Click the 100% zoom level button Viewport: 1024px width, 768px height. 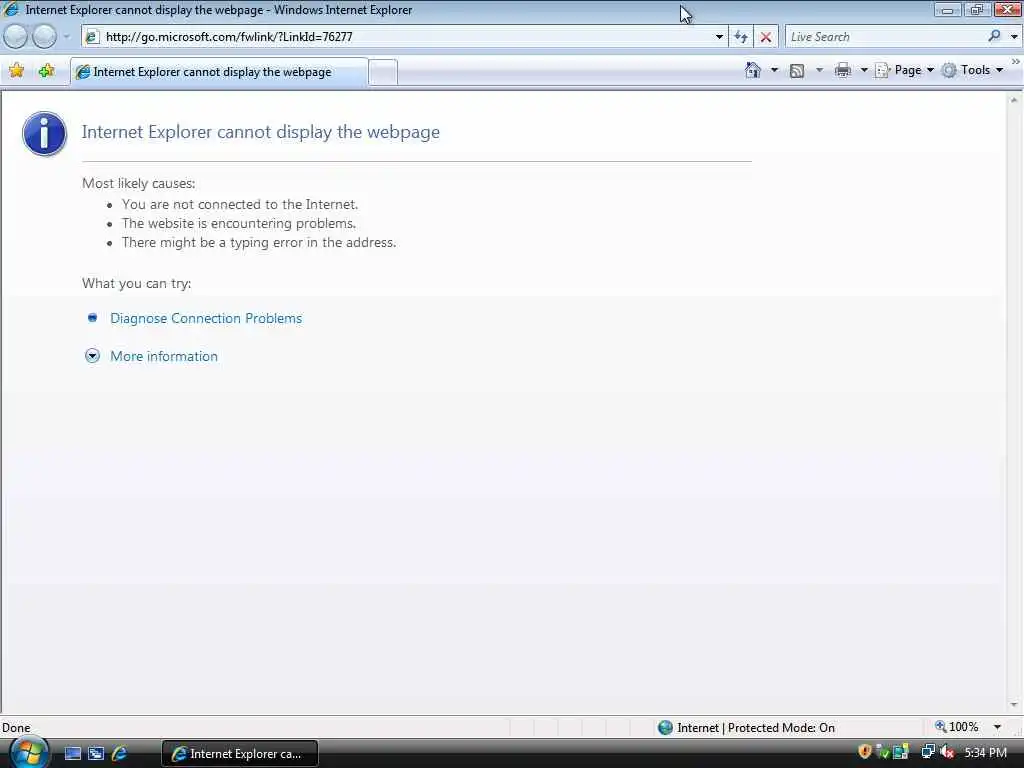957,727
